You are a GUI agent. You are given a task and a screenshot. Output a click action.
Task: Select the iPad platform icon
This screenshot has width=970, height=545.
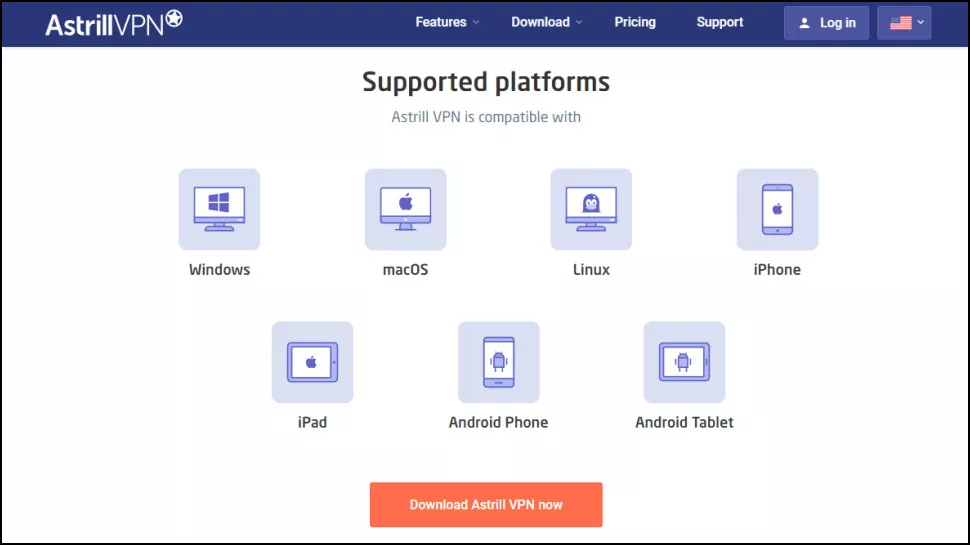coord(312,362)
